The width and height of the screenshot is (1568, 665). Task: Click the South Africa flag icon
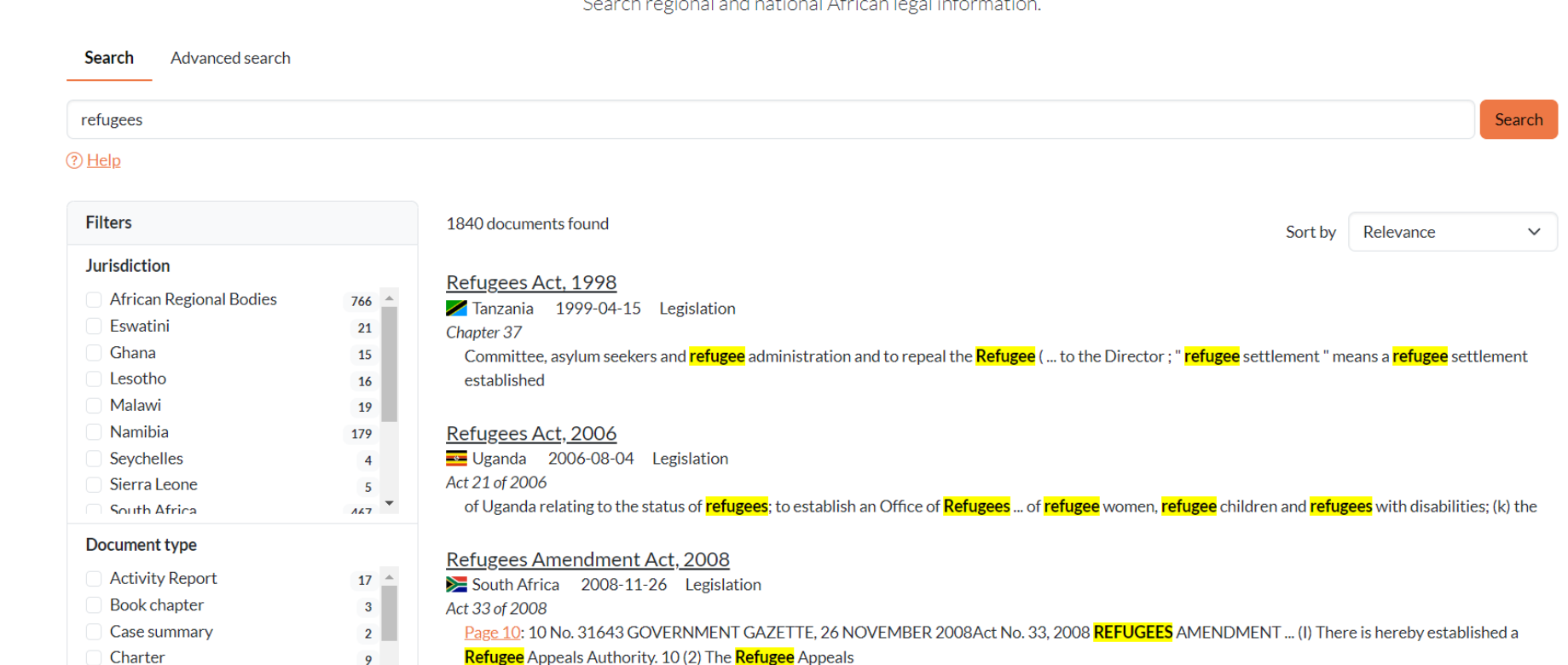[456, 585]
